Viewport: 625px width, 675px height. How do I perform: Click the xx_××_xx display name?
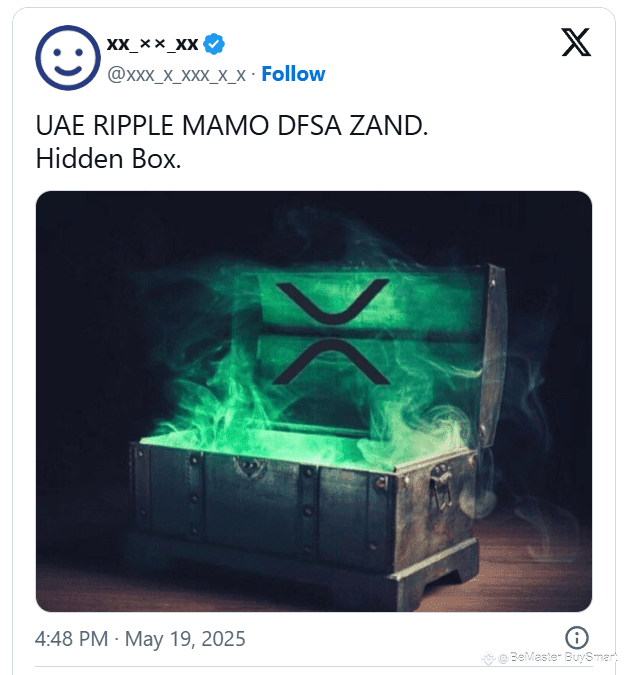[x=152, y=44]
